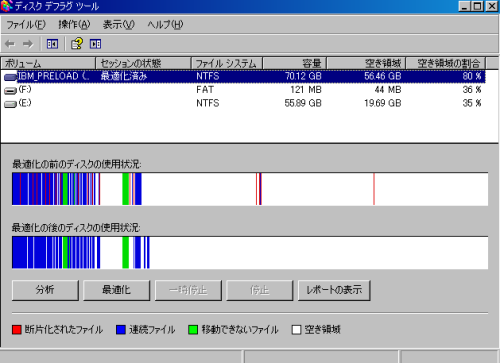Click the red fragmented-files legend swatch
Screen dimensions: 500x363
(17, 330)
